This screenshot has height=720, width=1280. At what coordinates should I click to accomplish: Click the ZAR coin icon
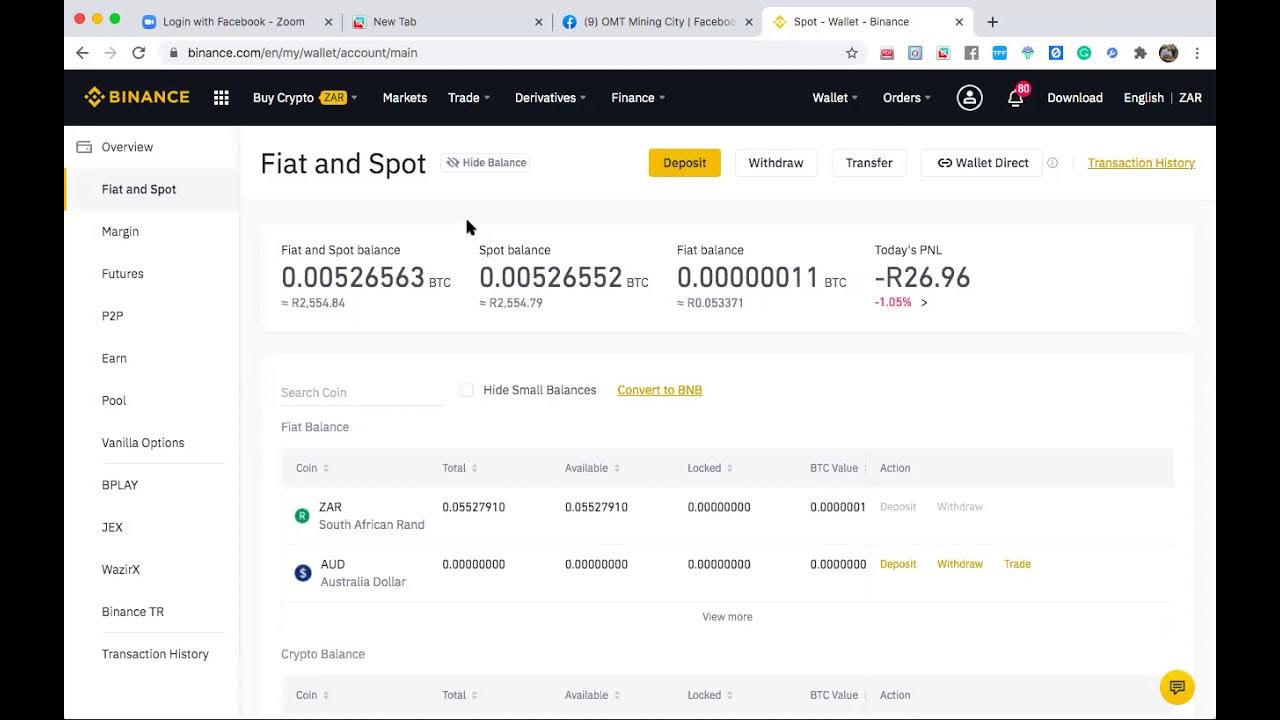click(x=302, y=516)
